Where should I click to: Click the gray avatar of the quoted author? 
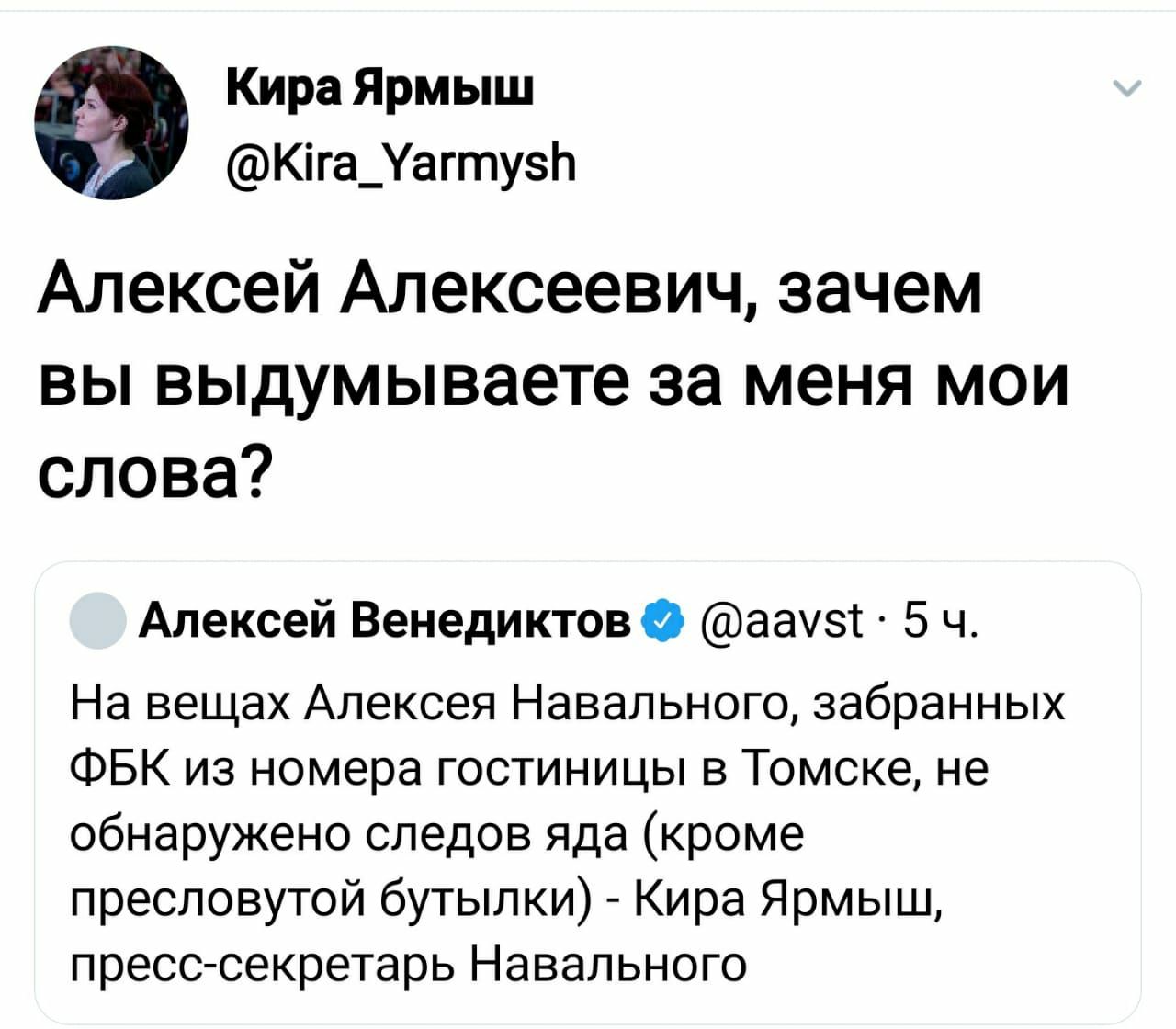tap(96, 622)
